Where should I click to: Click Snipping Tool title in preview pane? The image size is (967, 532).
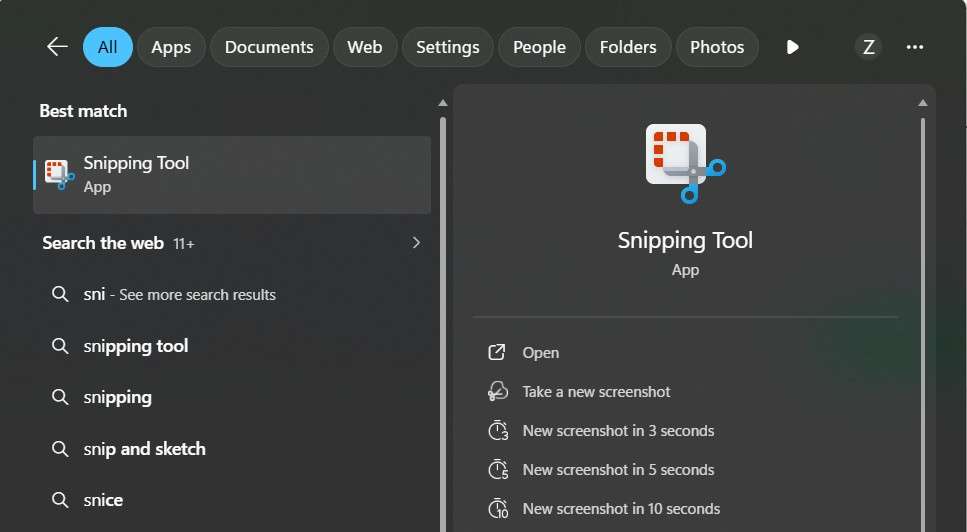(x=685, y=240)
